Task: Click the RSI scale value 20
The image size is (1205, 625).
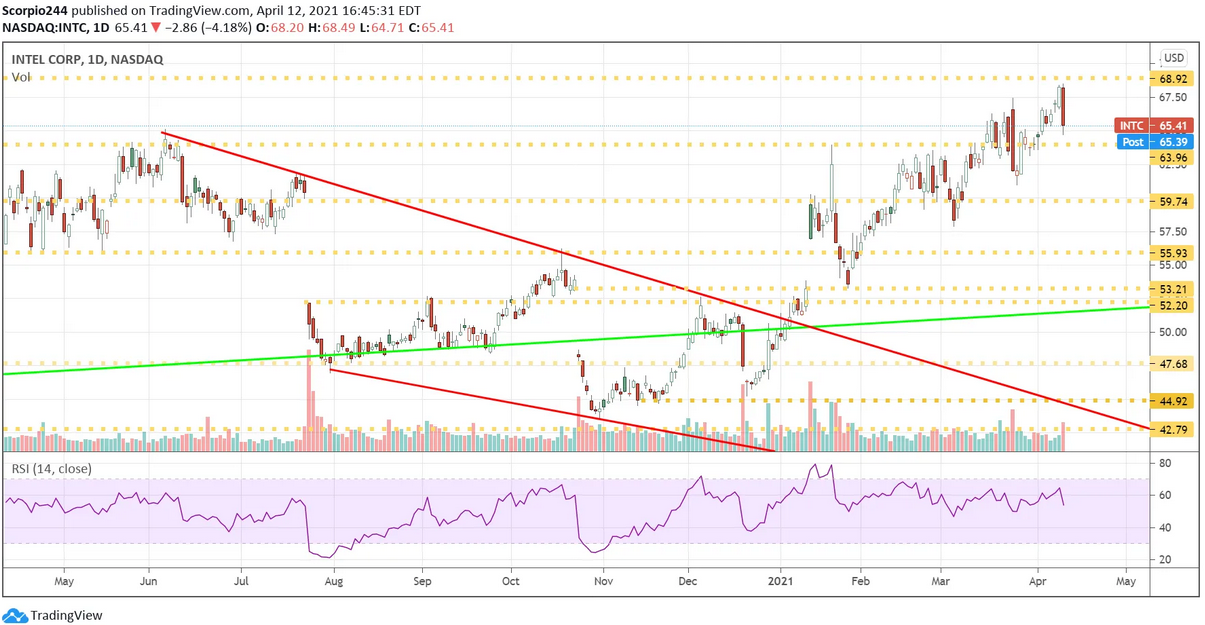Action: pos(1165,559)
